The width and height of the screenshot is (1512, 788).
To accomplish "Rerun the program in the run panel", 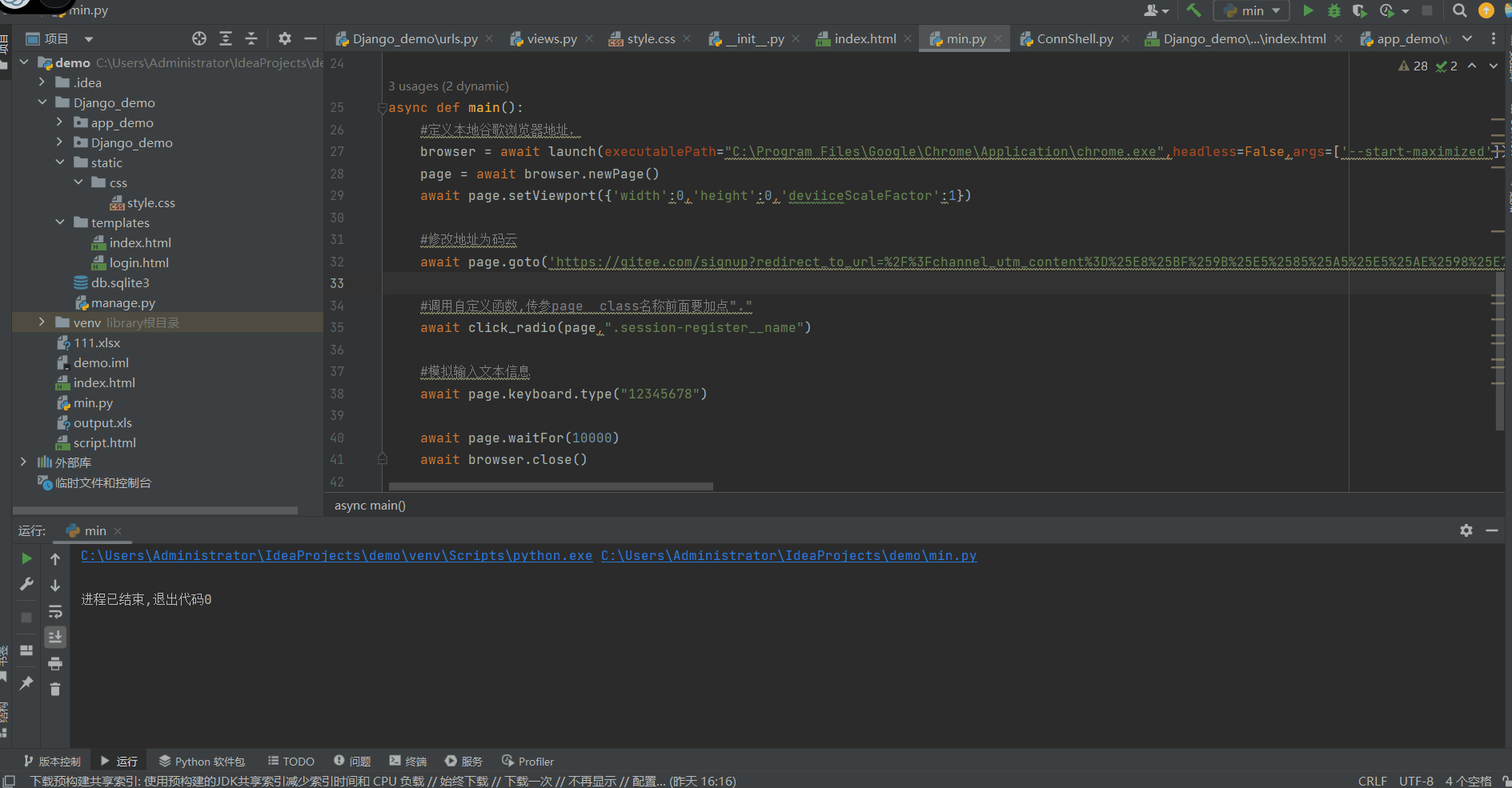I will pos(26,558).
